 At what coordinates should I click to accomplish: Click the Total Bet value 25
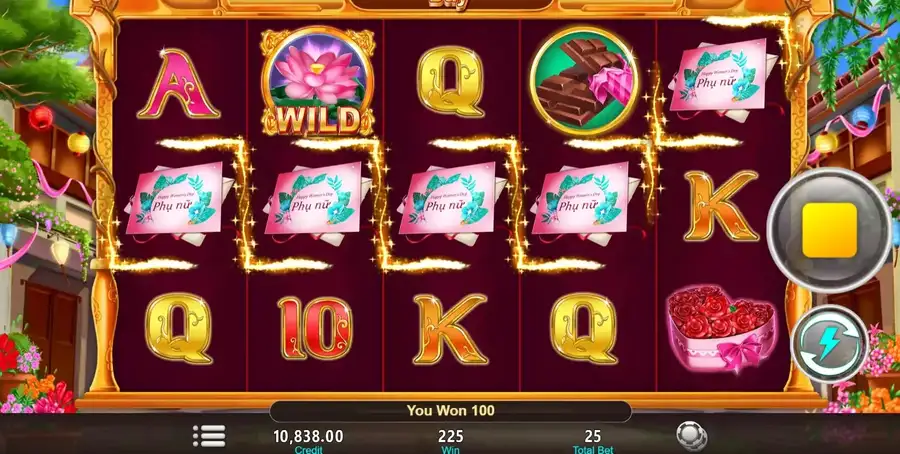tap(592, 437)
